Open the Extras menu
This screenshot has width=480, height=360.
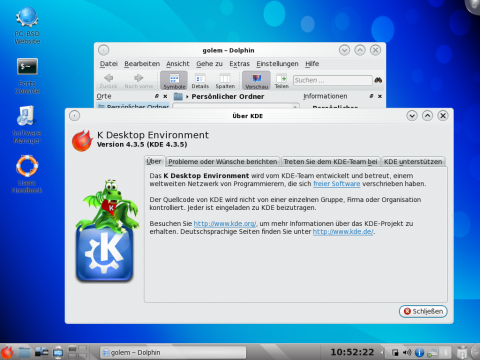(x=239, y=64)
